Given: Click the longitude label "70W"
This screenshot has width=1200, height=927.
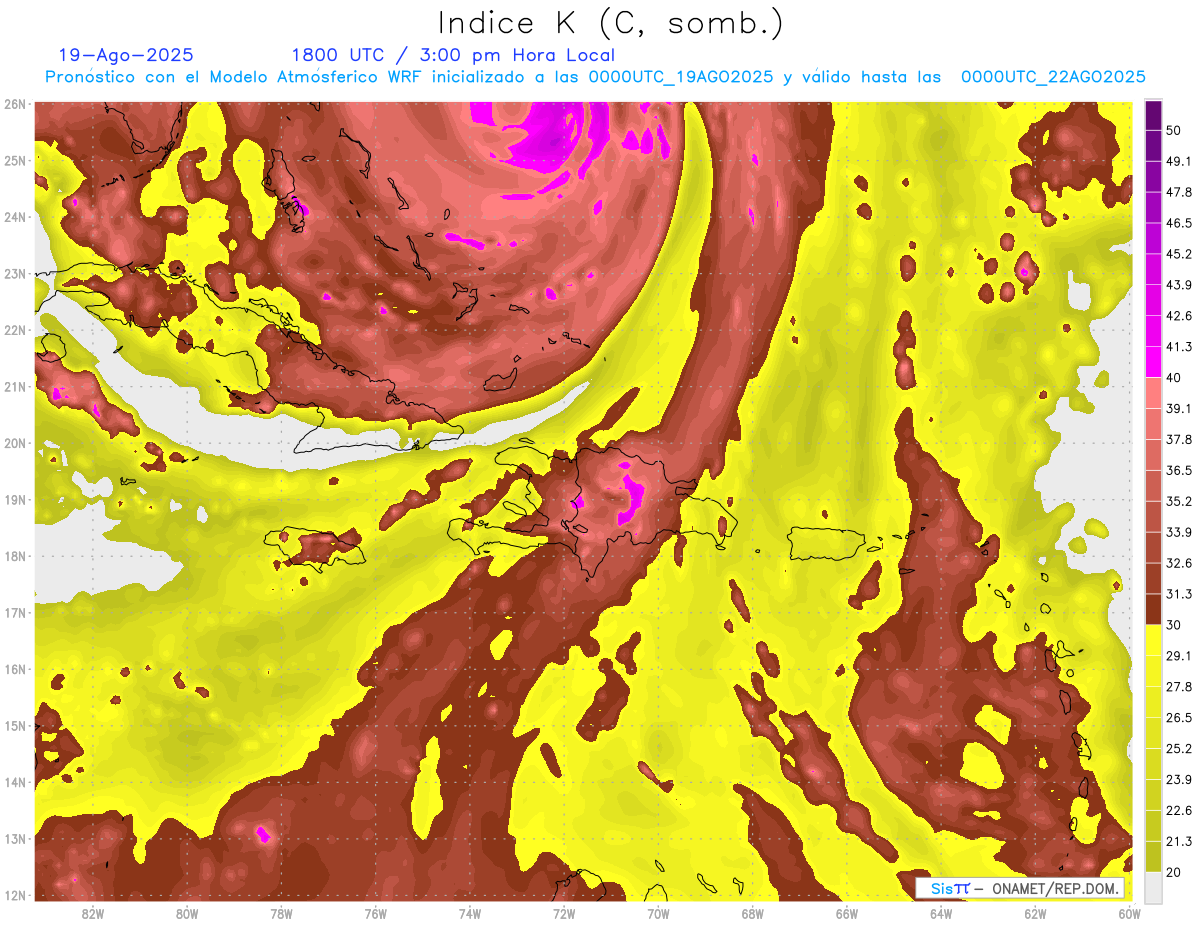Looking at the screenshot, I should tap(658, 914).
